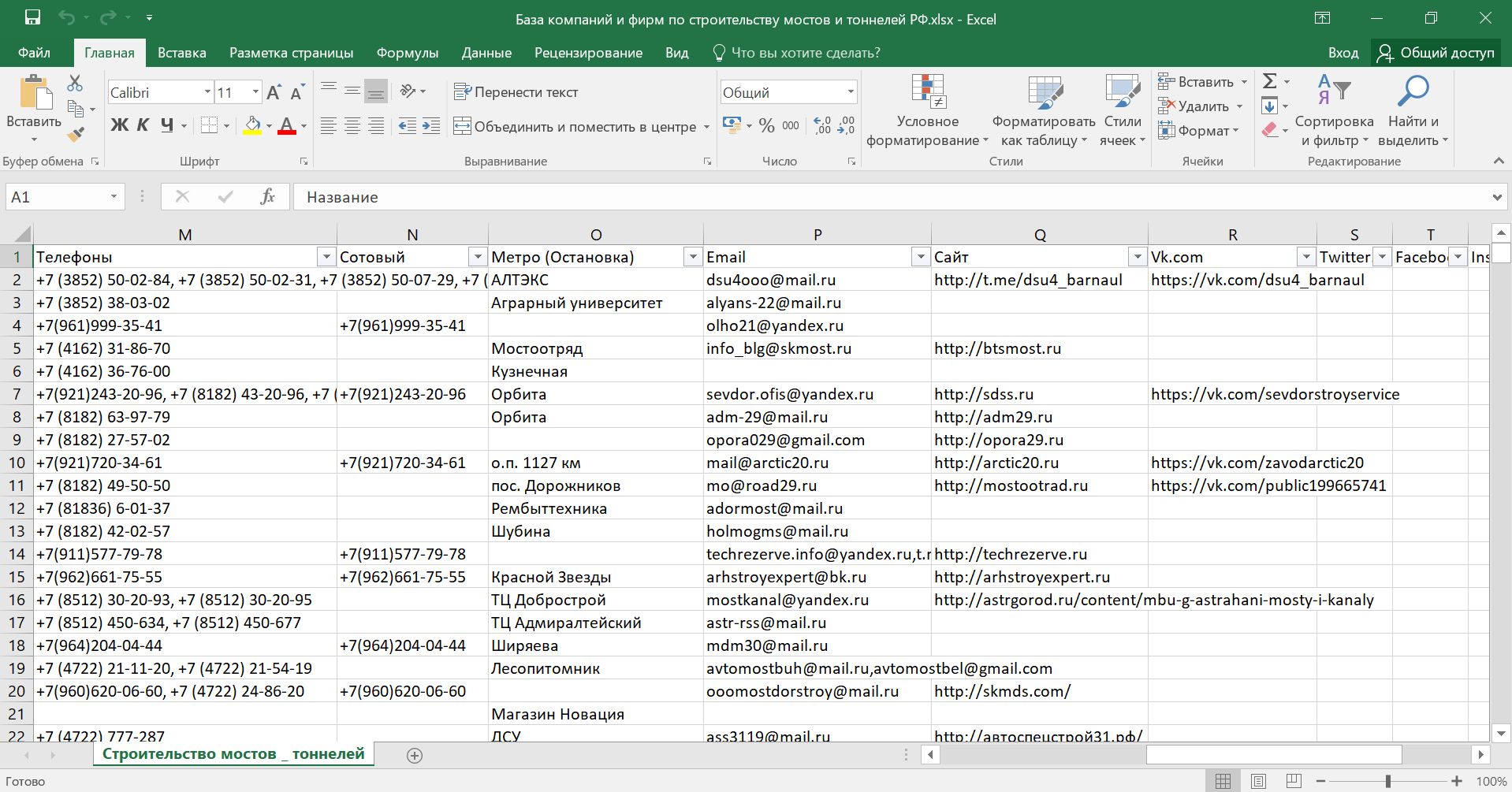The height and width of the screenshot is (792, 1512).
Task: Open the Email column filter dropdown
Action: tap(919, 257)
